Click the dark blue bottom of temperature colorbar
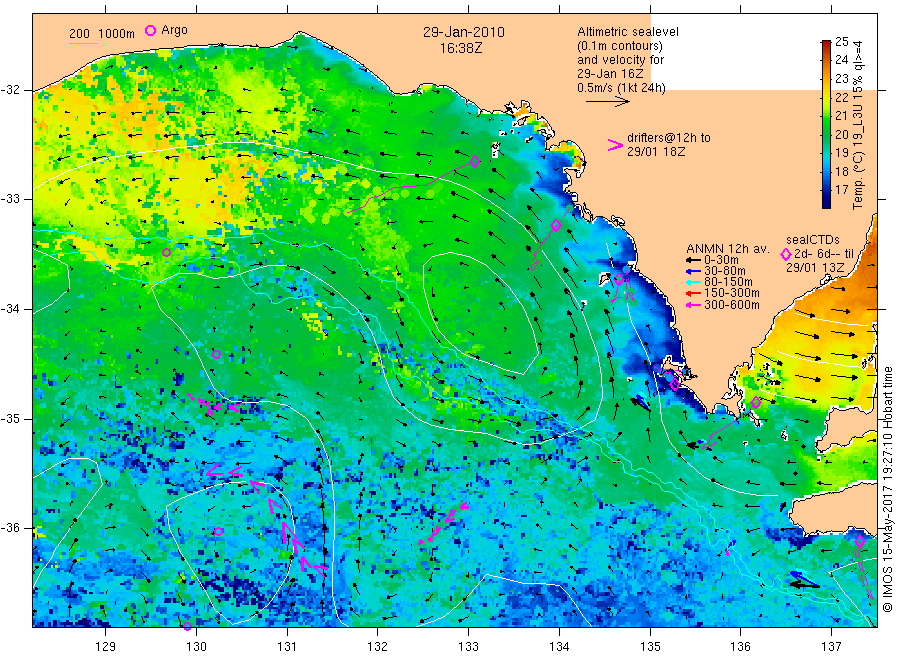Image resolution: width=900 pixels, height=660 pixels. [x=826, y=204]
